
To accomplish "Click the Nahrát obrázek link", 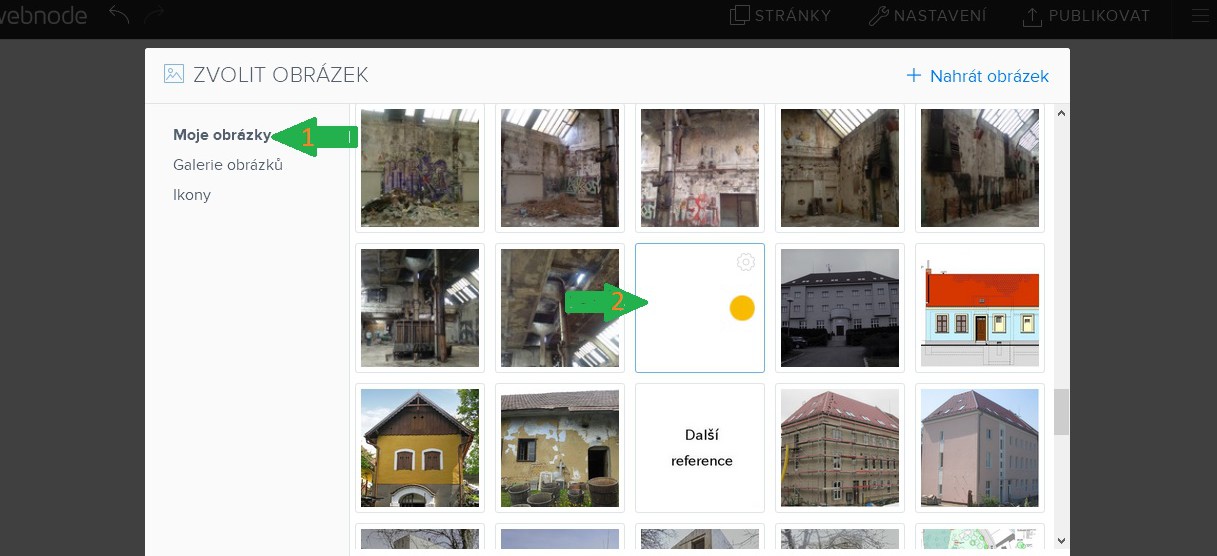I will pyautogui.click(x=988, y=76).
